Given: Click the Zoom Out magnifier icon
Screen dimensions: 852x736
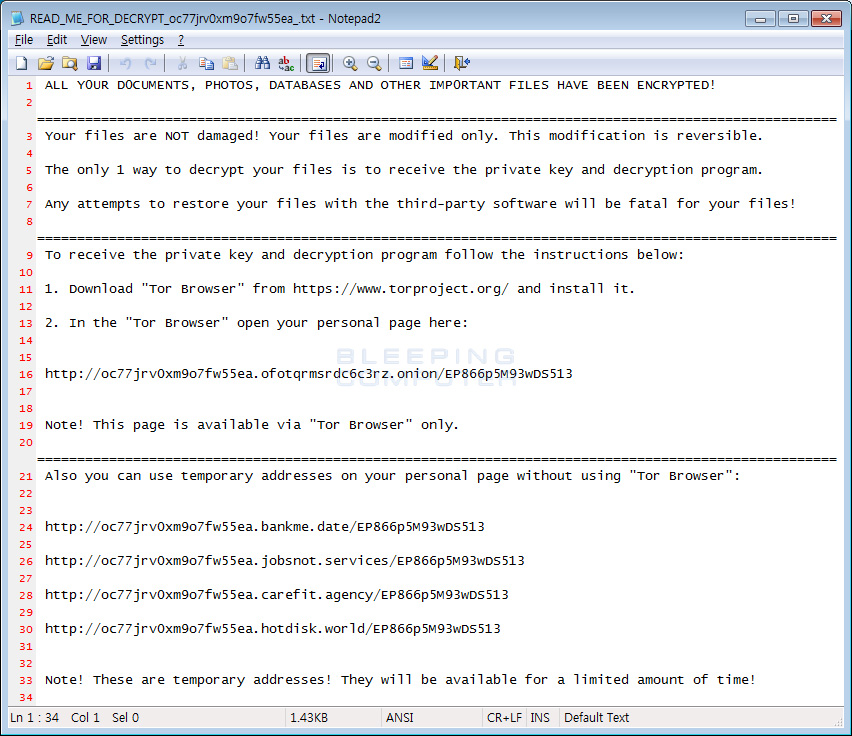Looking at the screenshot, I should pos(374,64).
